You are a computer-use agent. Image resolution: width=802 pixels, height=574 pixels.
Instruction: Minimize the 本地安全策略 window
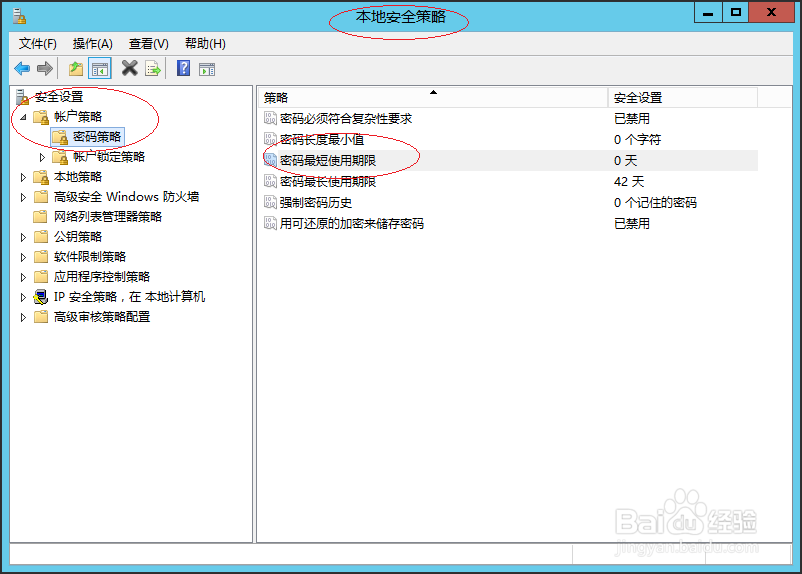pos(708,12)
